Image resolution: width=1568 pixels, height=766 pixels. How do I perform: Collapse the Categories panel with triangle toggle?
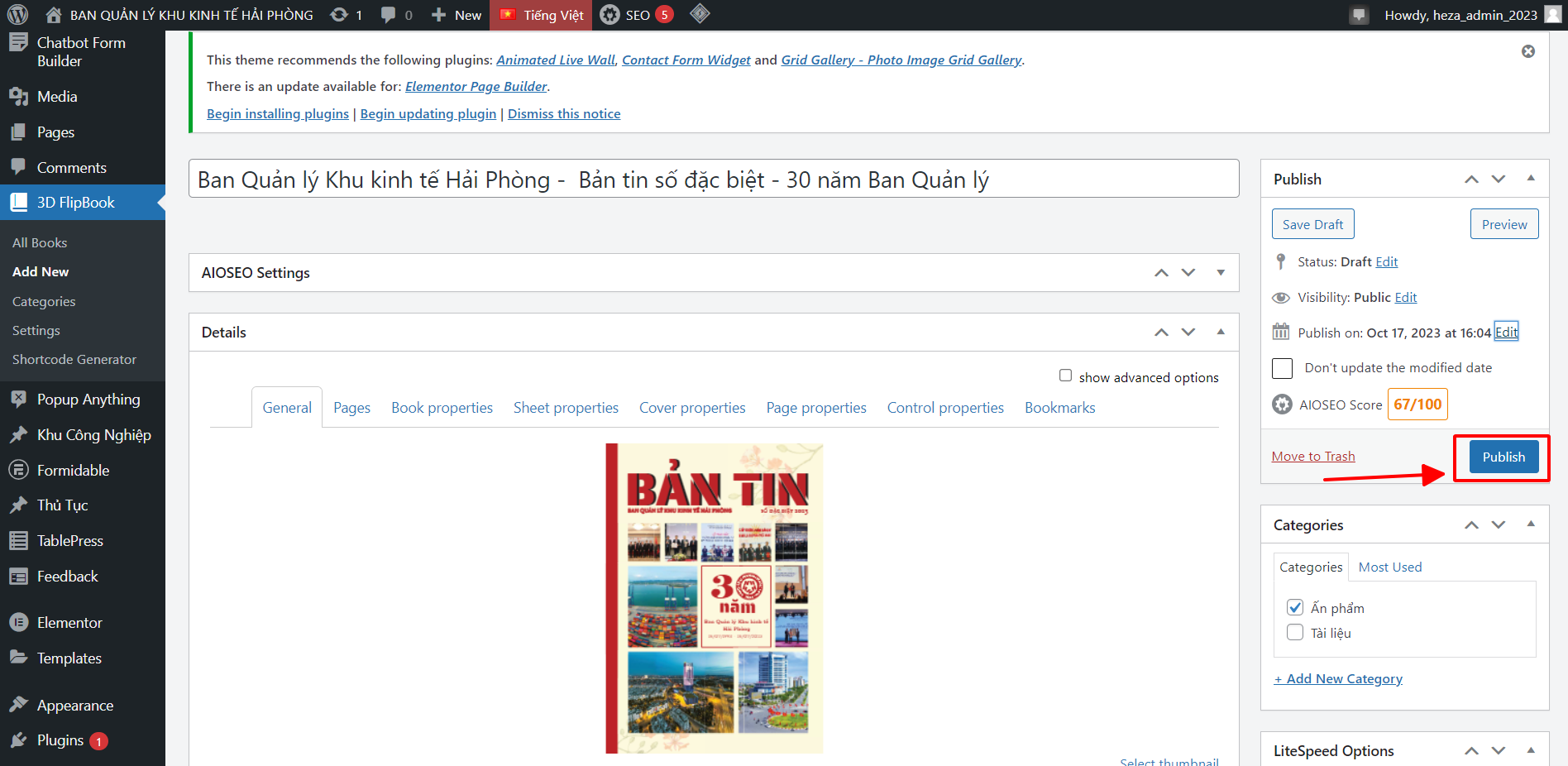(x=1531, y=524)
